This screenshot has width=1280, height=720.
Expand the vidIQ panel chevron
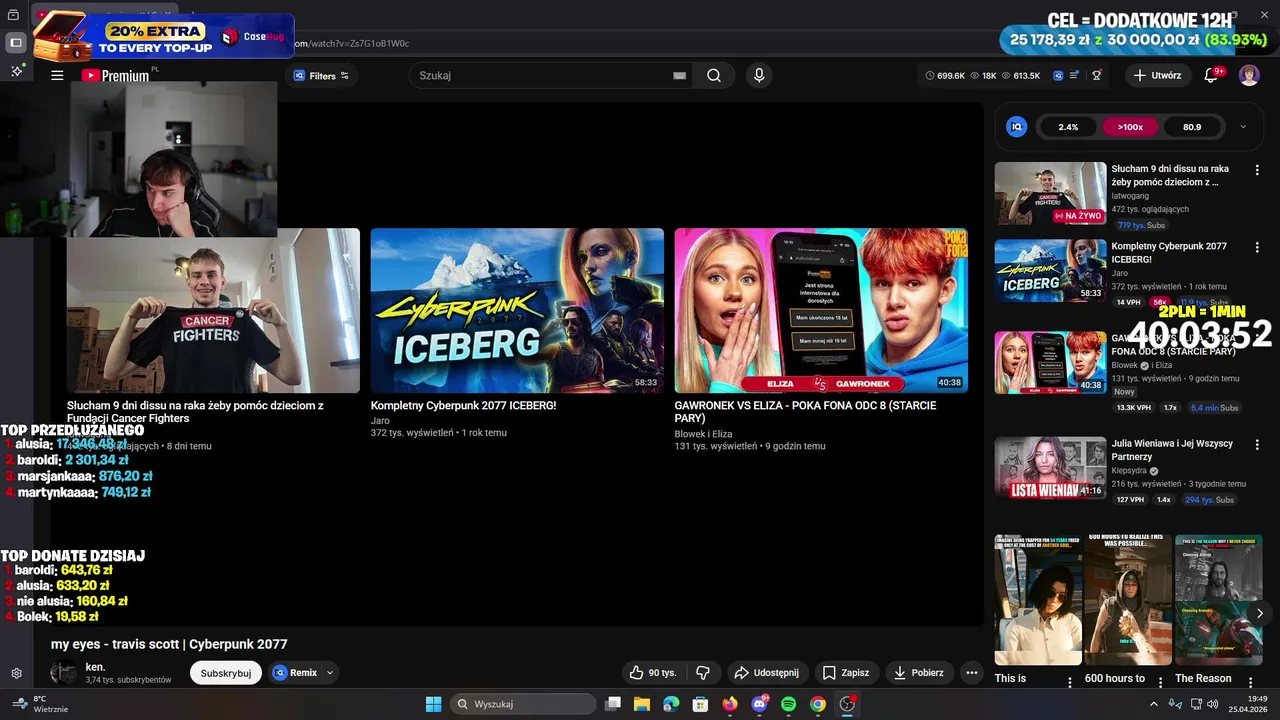click(x=1243, y=127)
